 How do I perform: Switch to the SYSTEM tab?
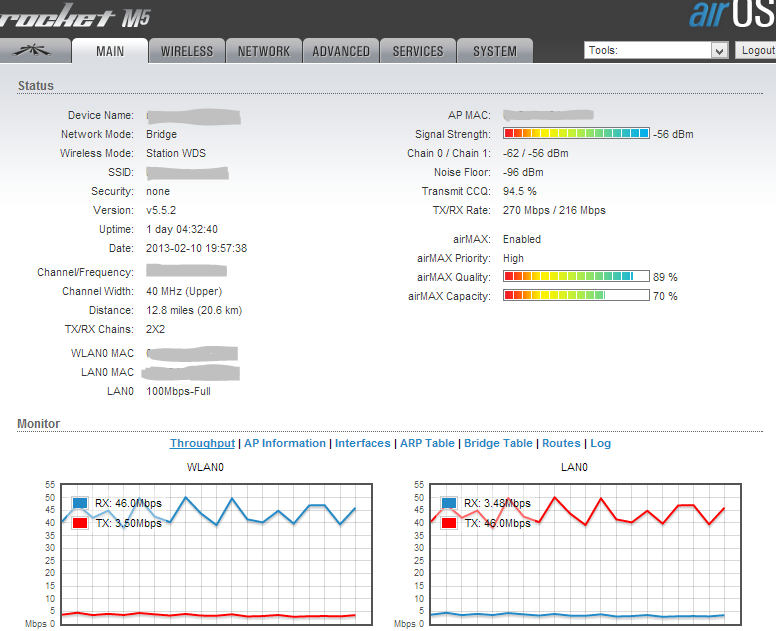click(495, 51)
